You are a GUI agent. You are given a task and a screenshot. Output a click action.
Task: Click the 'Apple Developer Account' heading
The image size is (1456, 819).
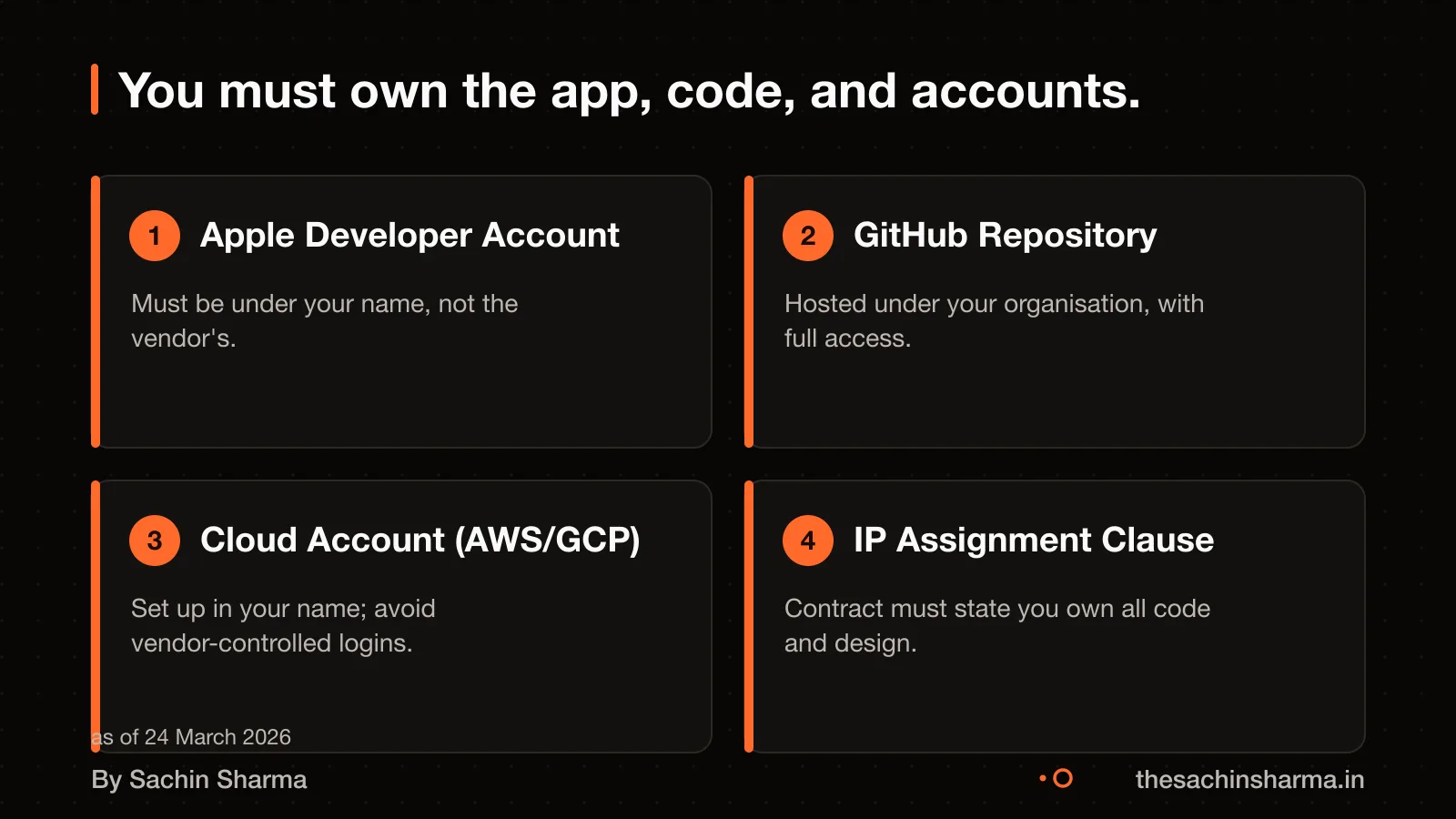tap(409, 235)
